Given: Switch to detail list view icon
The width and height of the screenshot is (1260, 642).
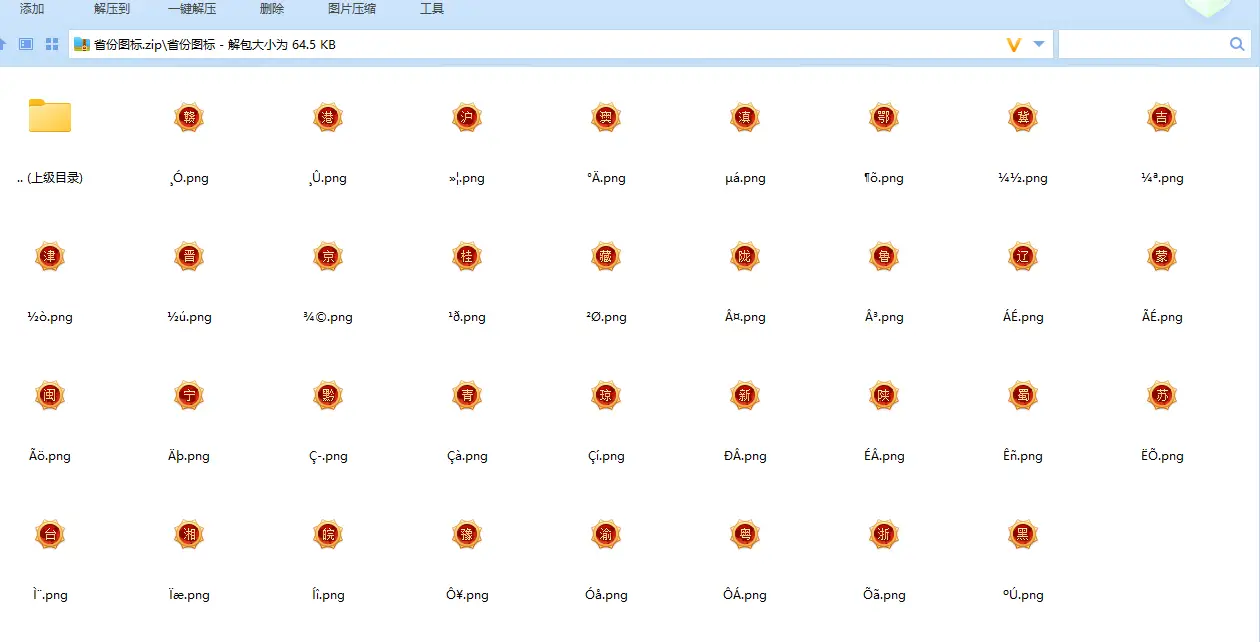Looking at the screenshot, I should coord(27,44).
